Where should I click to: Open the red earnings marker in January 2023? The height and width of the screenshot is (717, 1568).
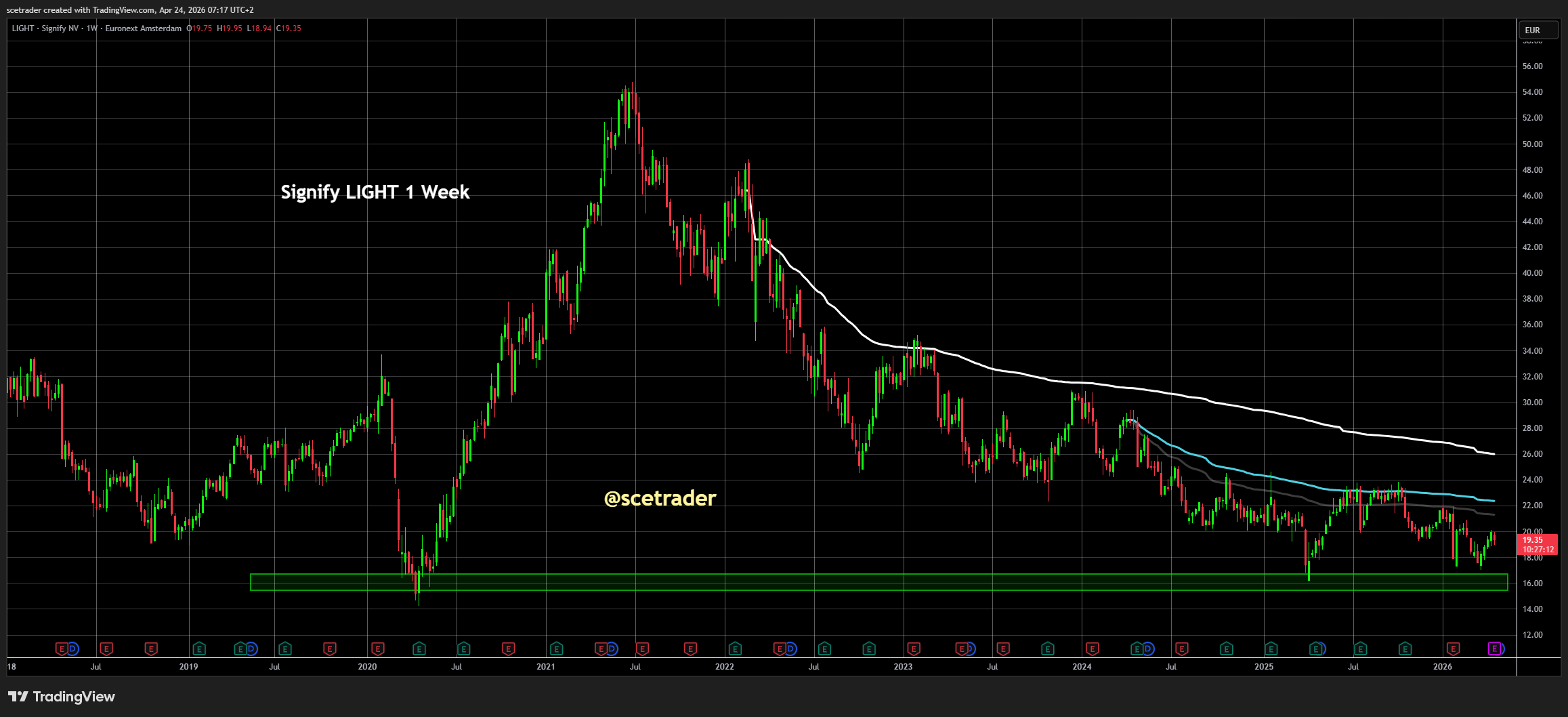pos(914,649)
